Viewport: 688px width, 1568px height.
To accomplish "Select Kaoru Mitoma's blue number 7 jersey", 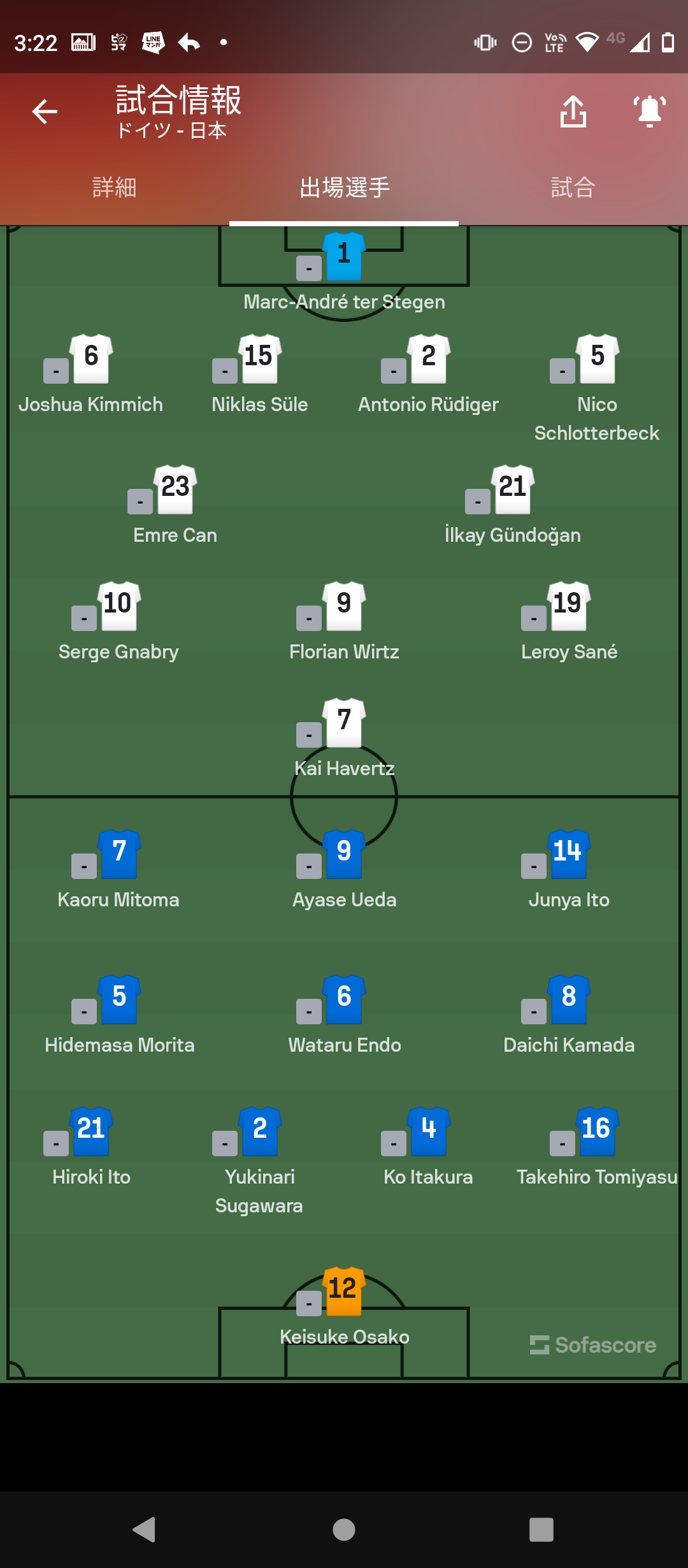I will (x=119, y=854).
